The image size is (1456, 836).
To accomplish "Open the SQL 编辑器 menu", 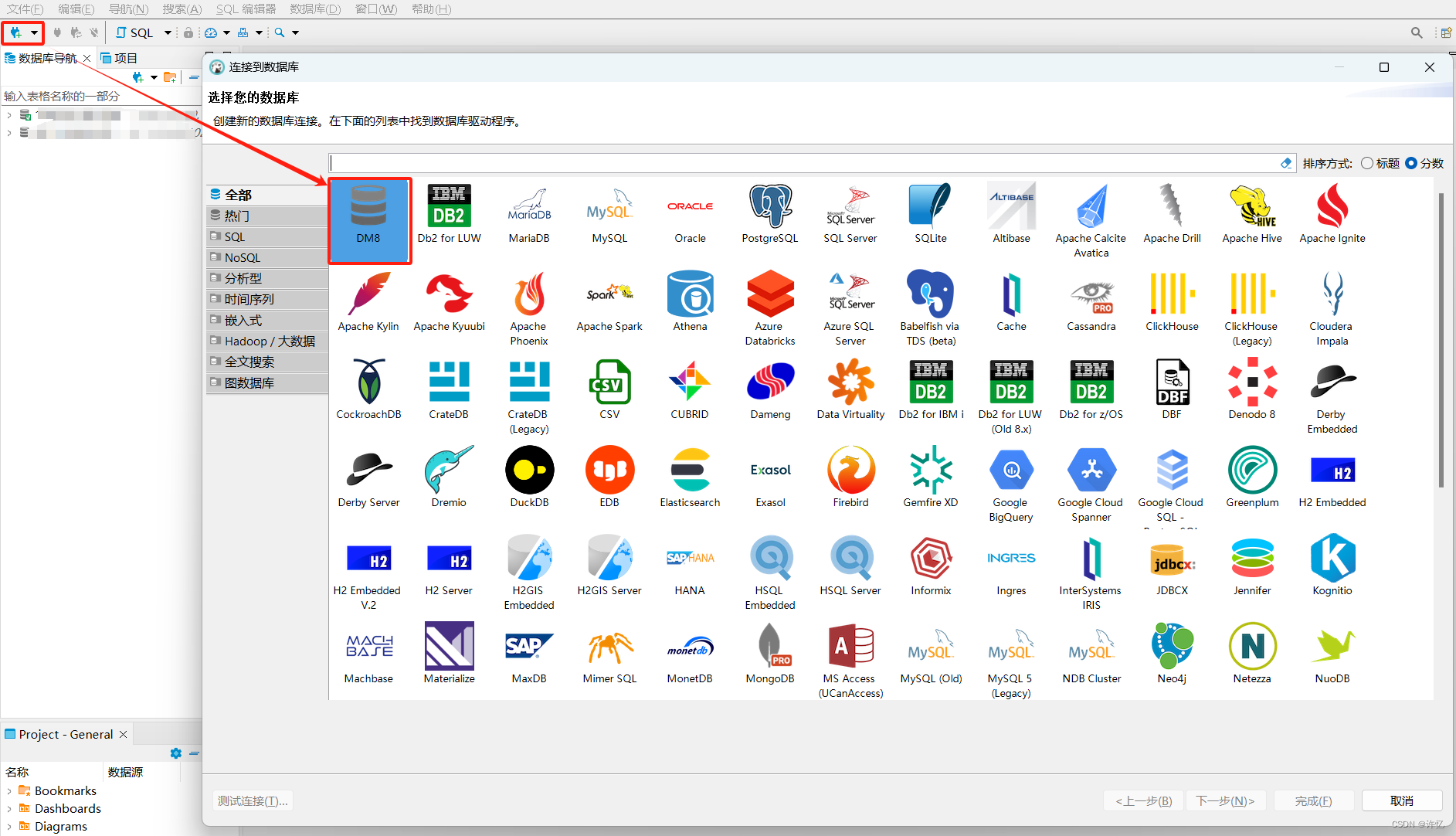I will [246, 8].
